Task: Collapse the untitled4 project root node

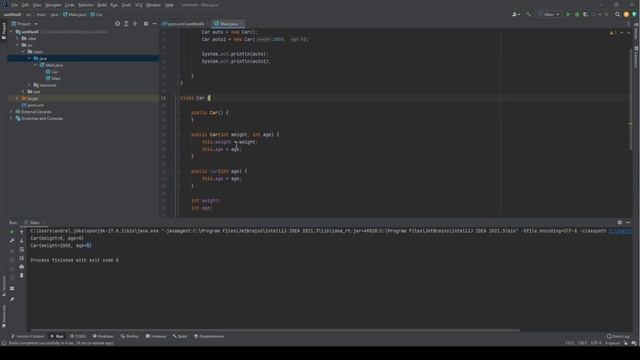Action: click(12, 32)
